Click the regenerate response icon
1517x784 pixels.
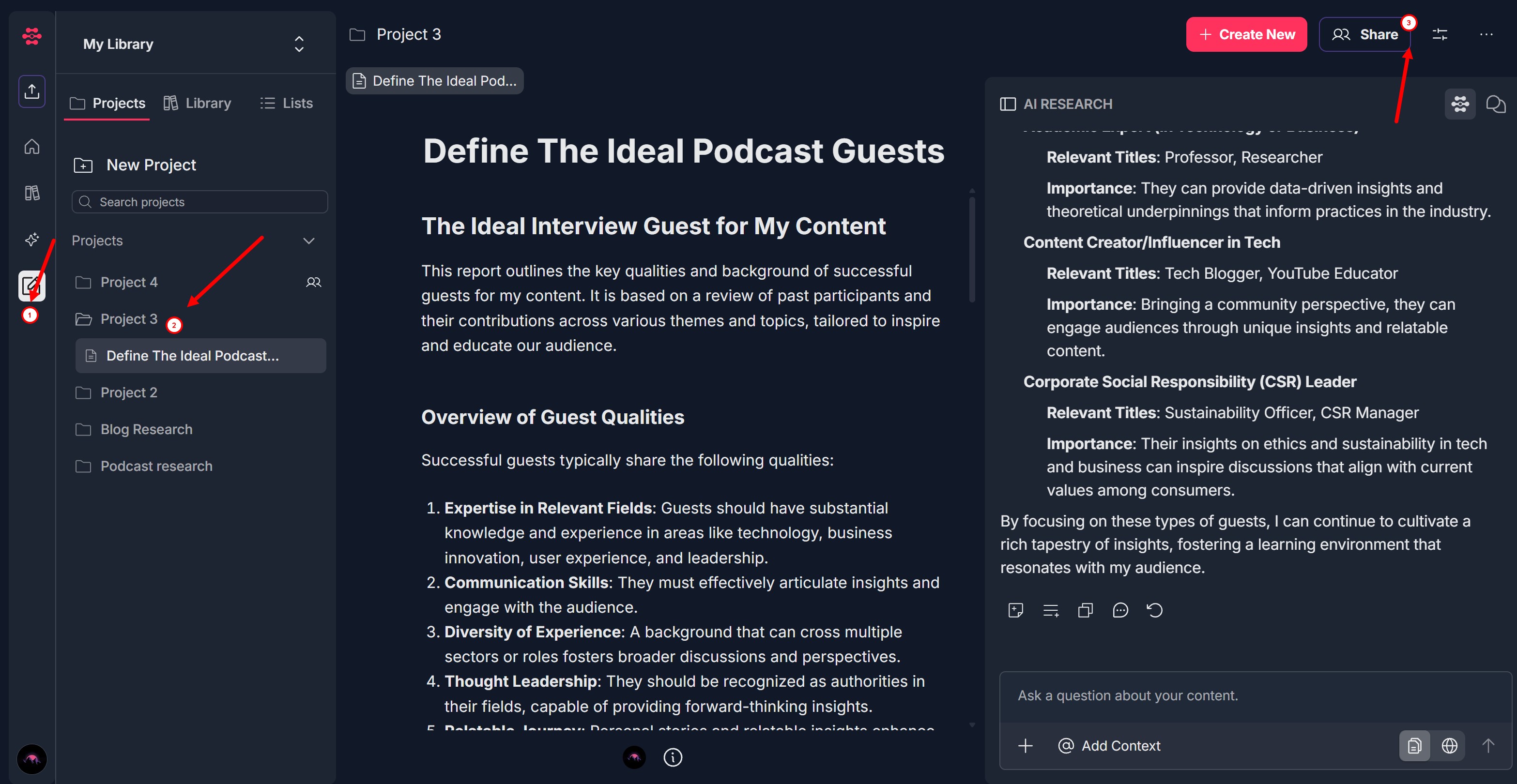(x=1154, y=610)
